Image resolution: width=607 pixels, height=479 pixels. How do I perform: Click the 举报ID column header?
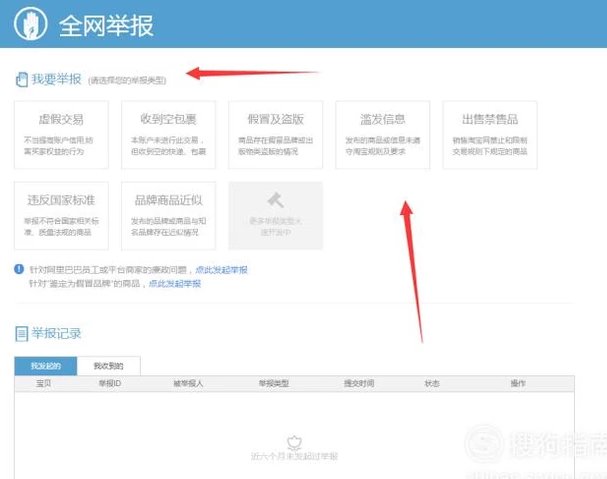110,383
